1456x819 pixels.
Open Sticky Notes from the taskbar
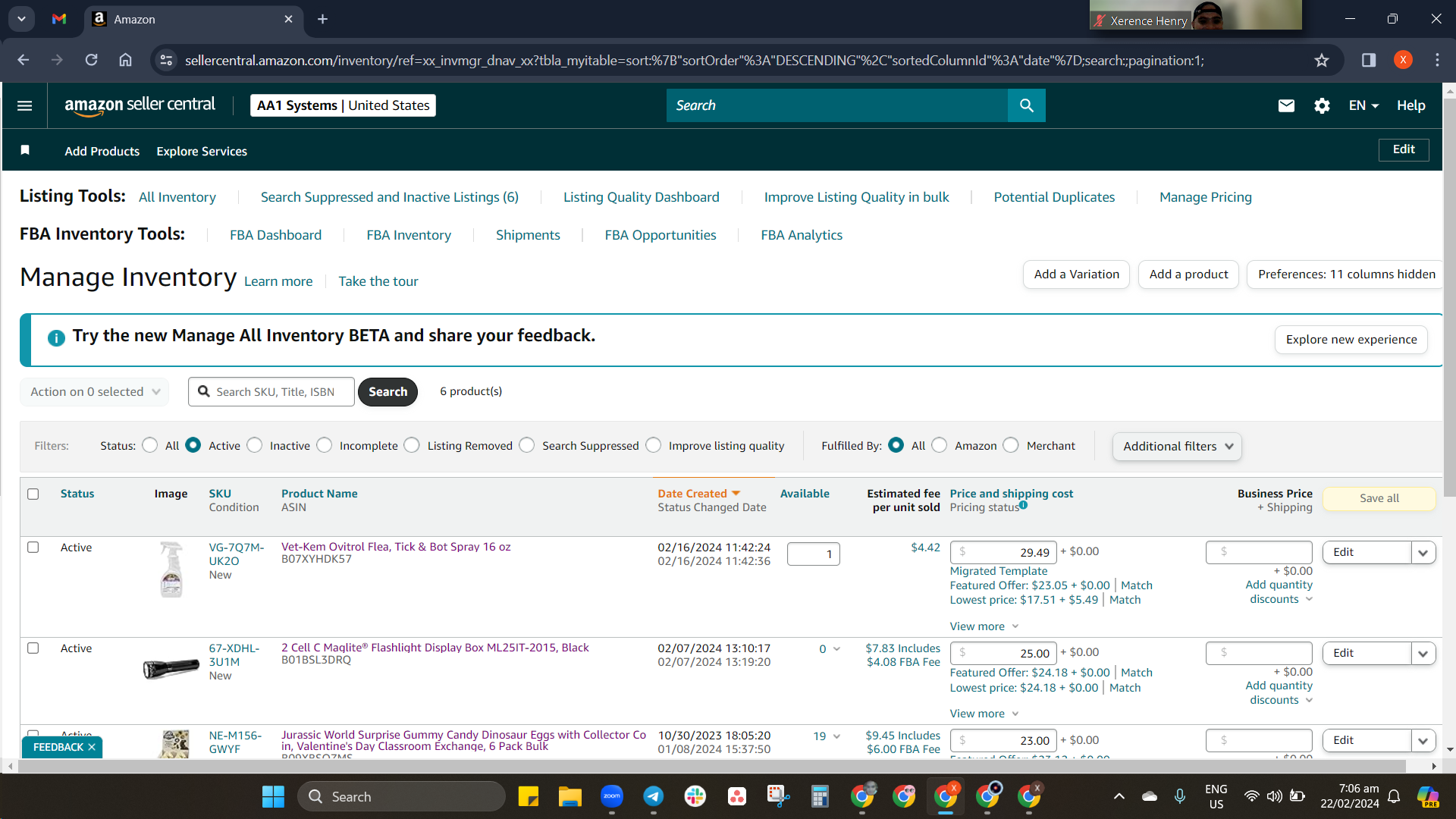click(528, 796)
